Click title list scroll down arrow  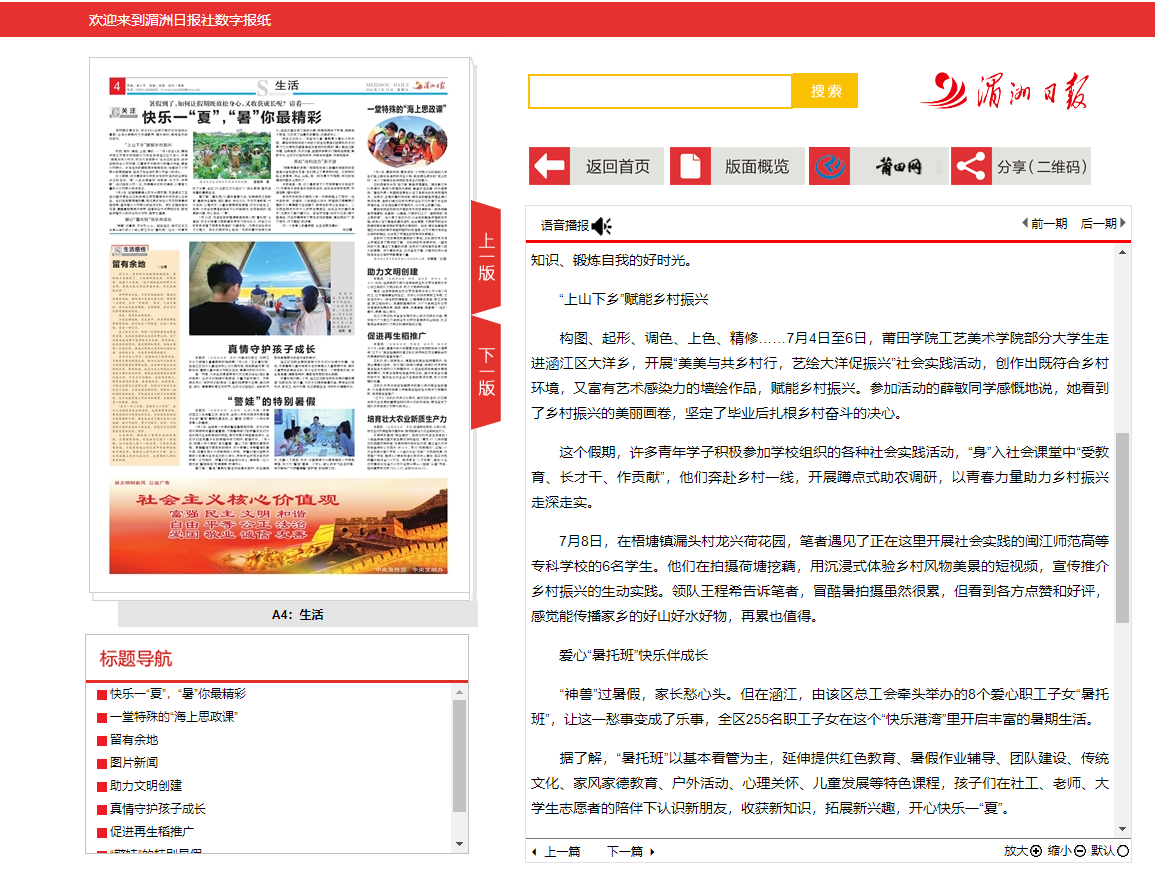(460, 844)
